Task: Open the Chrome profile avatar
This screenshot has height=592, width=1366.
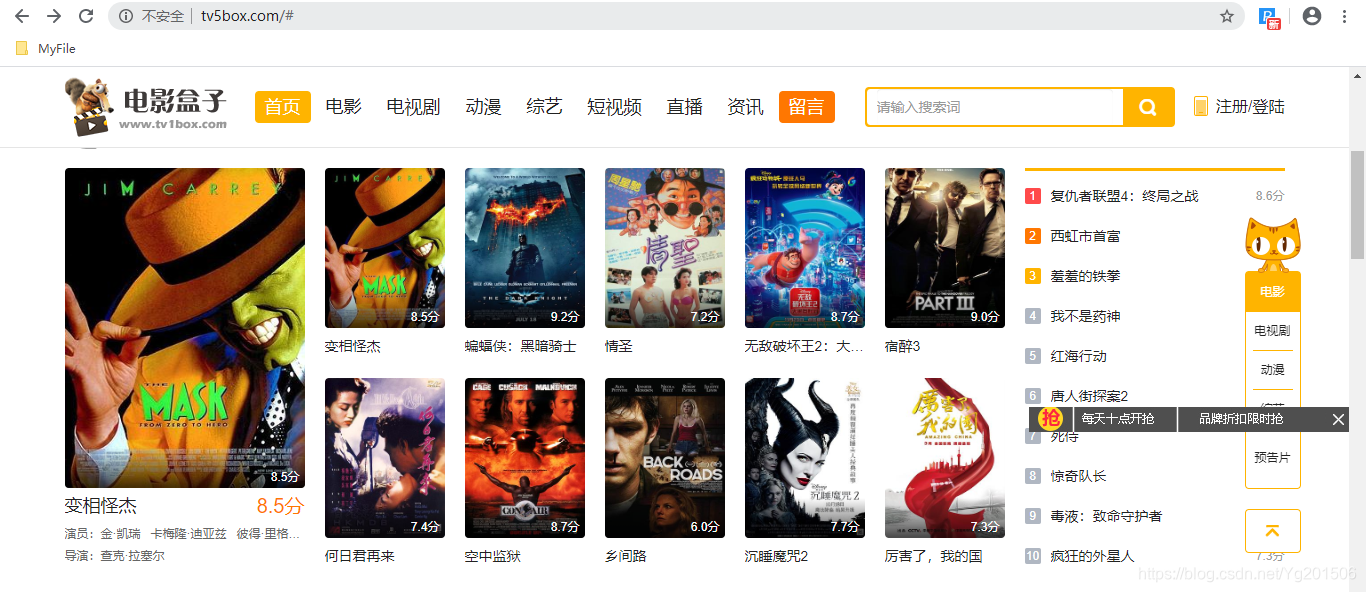Action: point(1312,16)
